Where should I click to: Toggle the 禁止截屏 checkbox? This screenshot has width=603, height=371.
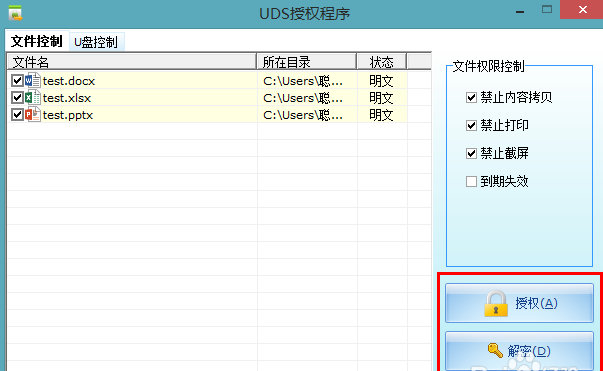click(471, 153)
